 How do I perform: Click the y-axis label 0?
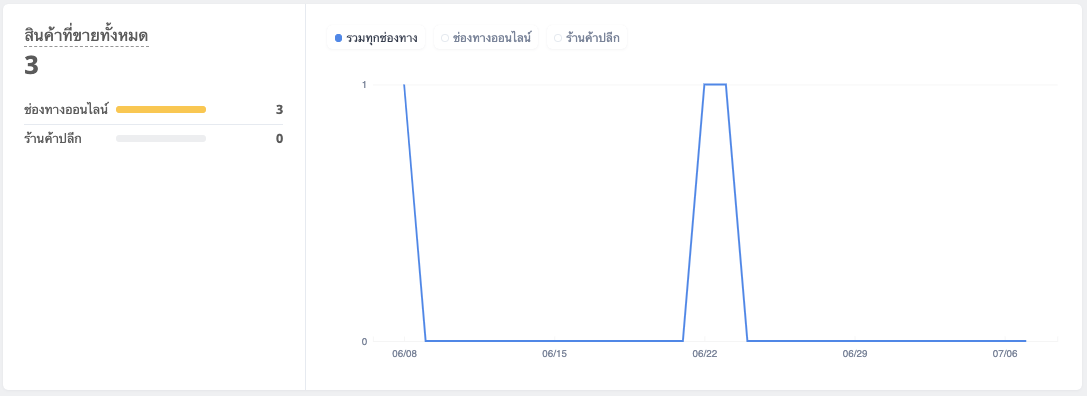[364, 341]
